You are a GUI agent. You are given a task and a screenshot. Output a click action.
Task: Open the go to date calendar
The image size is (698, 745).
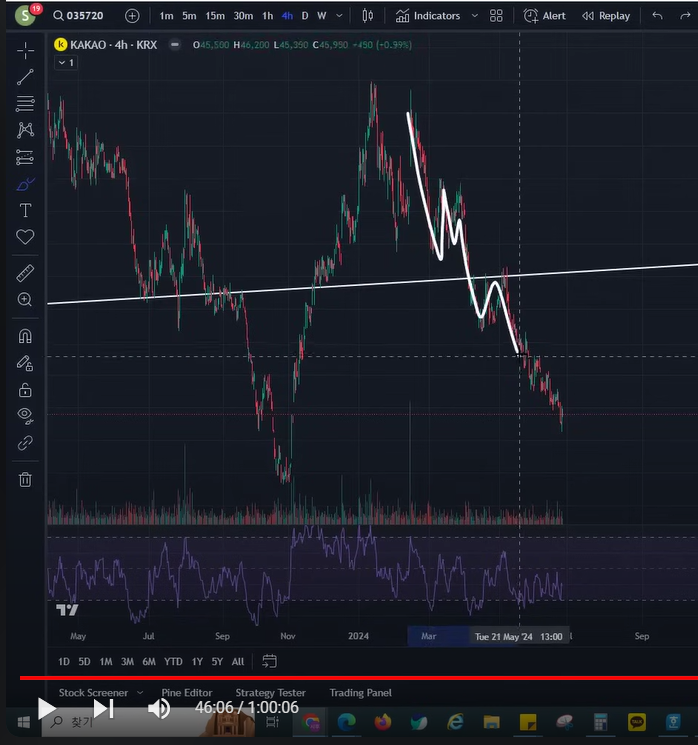pyautogui.click(x=269, y=661)
